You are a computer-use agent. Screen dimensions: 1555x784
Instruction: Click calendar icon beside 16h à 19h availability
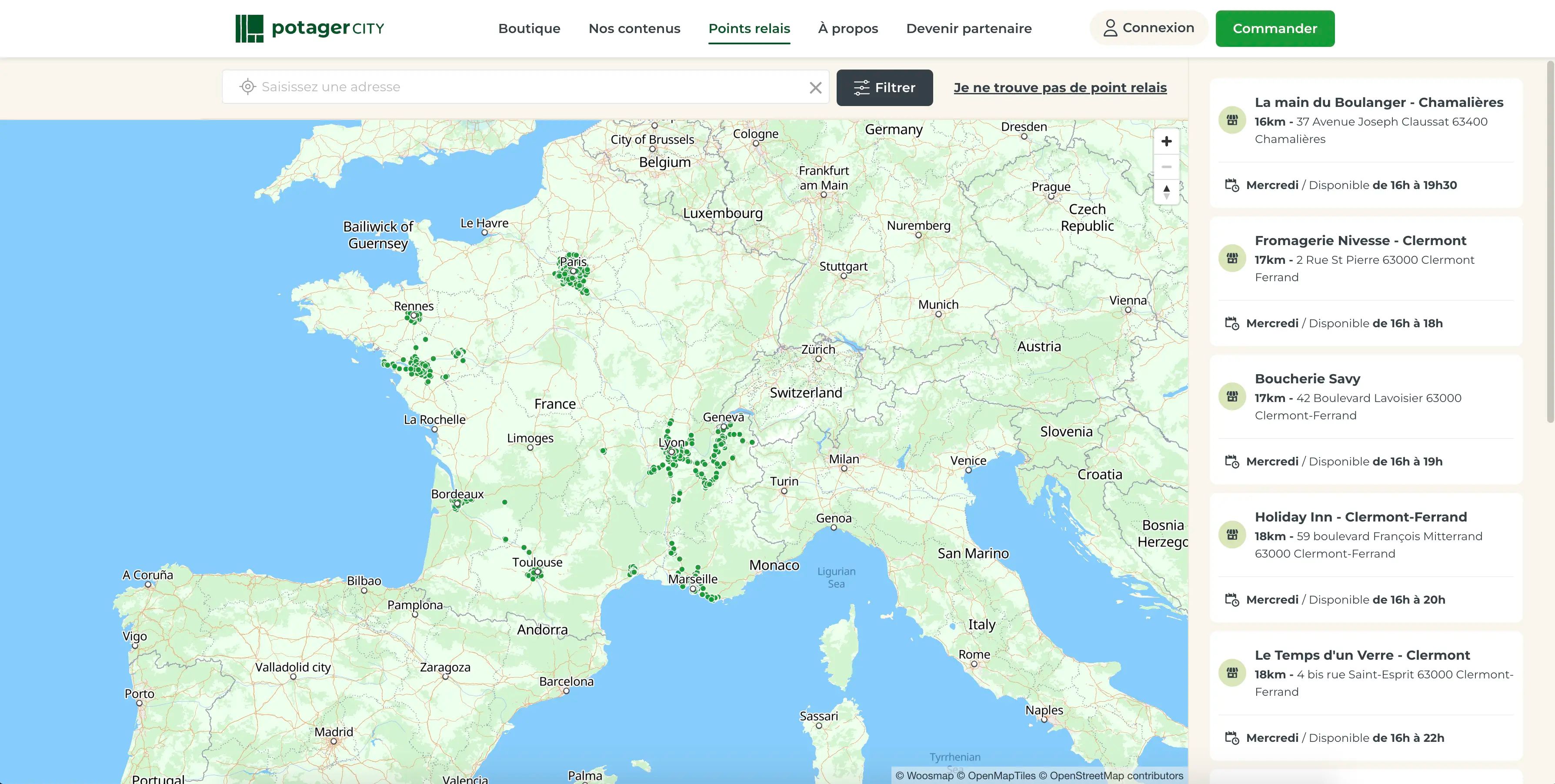pyautogui.click(x=1232, y=462)
